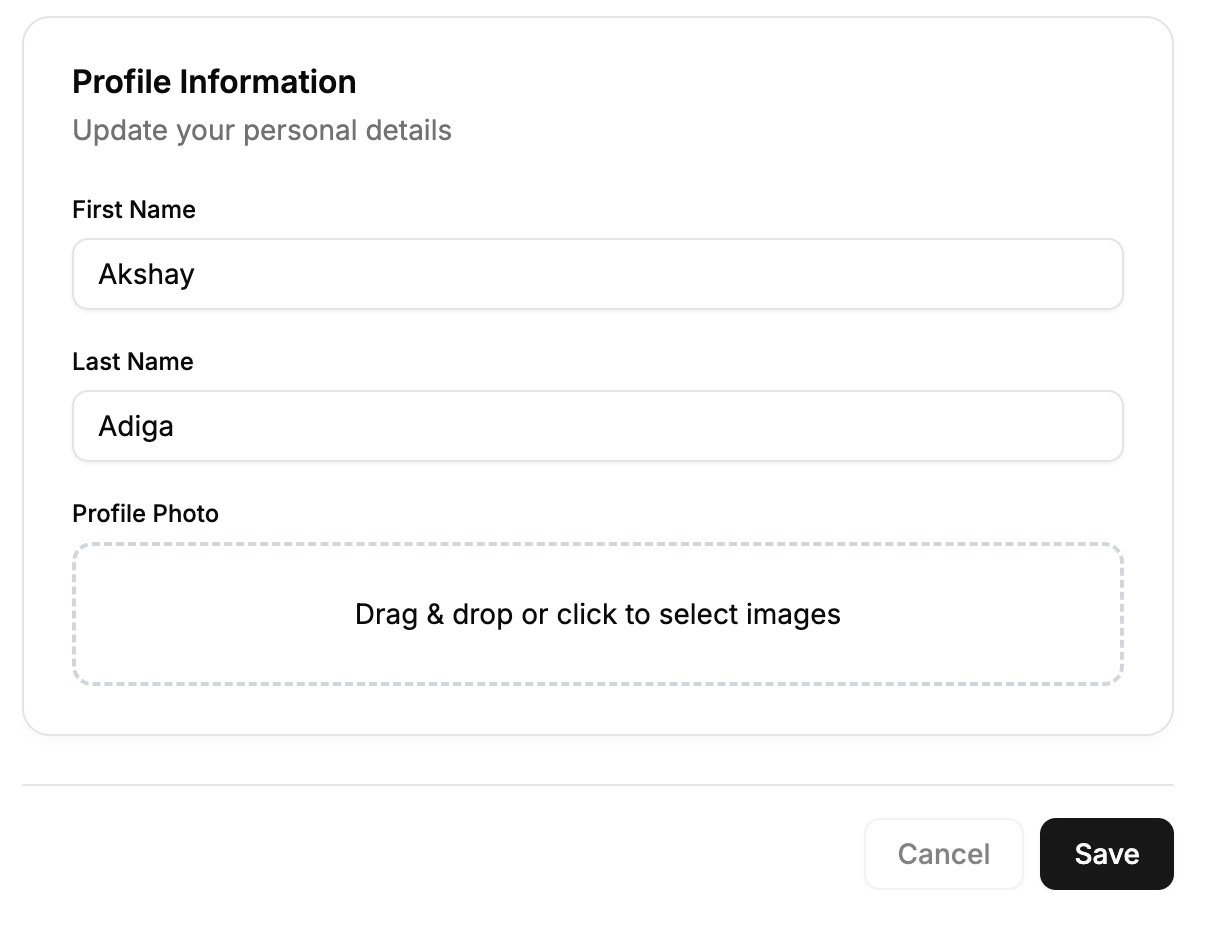This screenshot has height=926, width=1208.
Task: Click the Profile Information heading
Action: [x=214, y=82]
